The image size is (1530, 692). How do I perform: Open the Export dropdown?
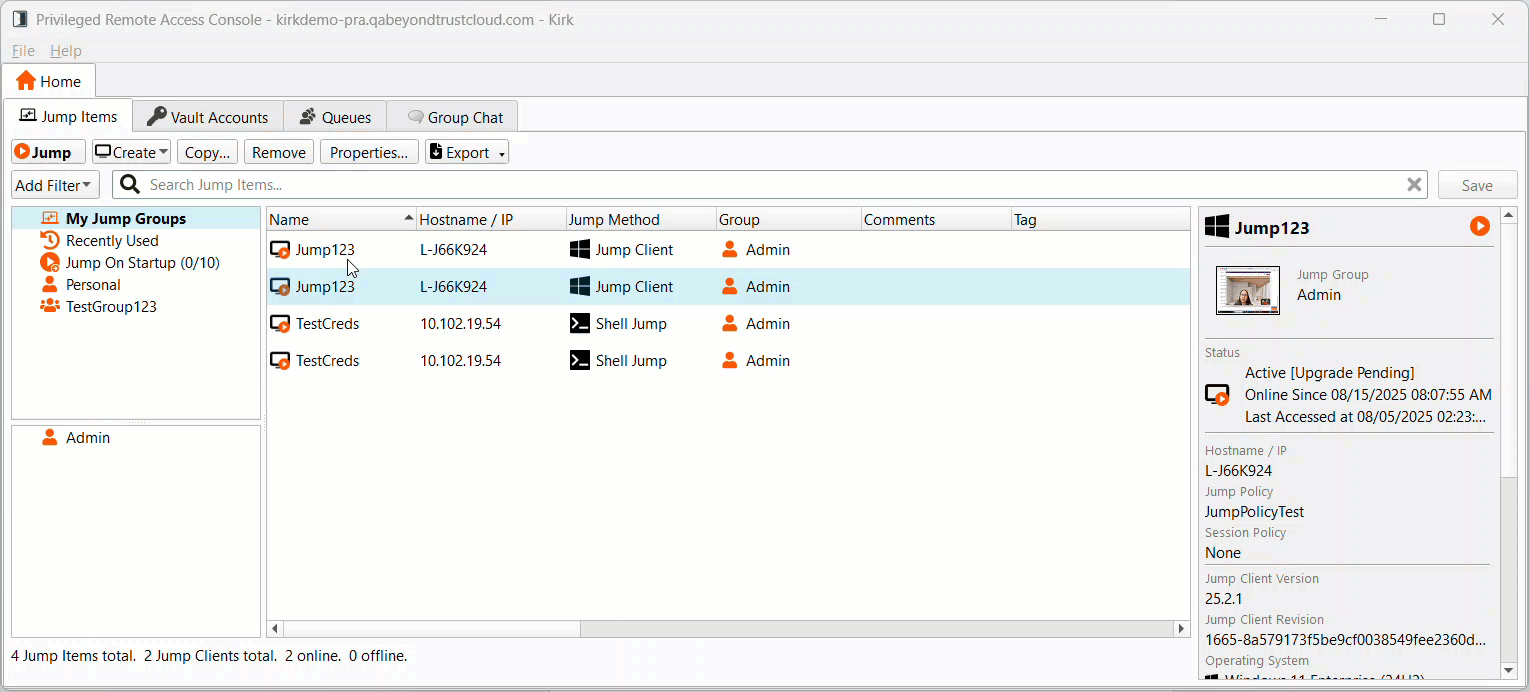467,152
